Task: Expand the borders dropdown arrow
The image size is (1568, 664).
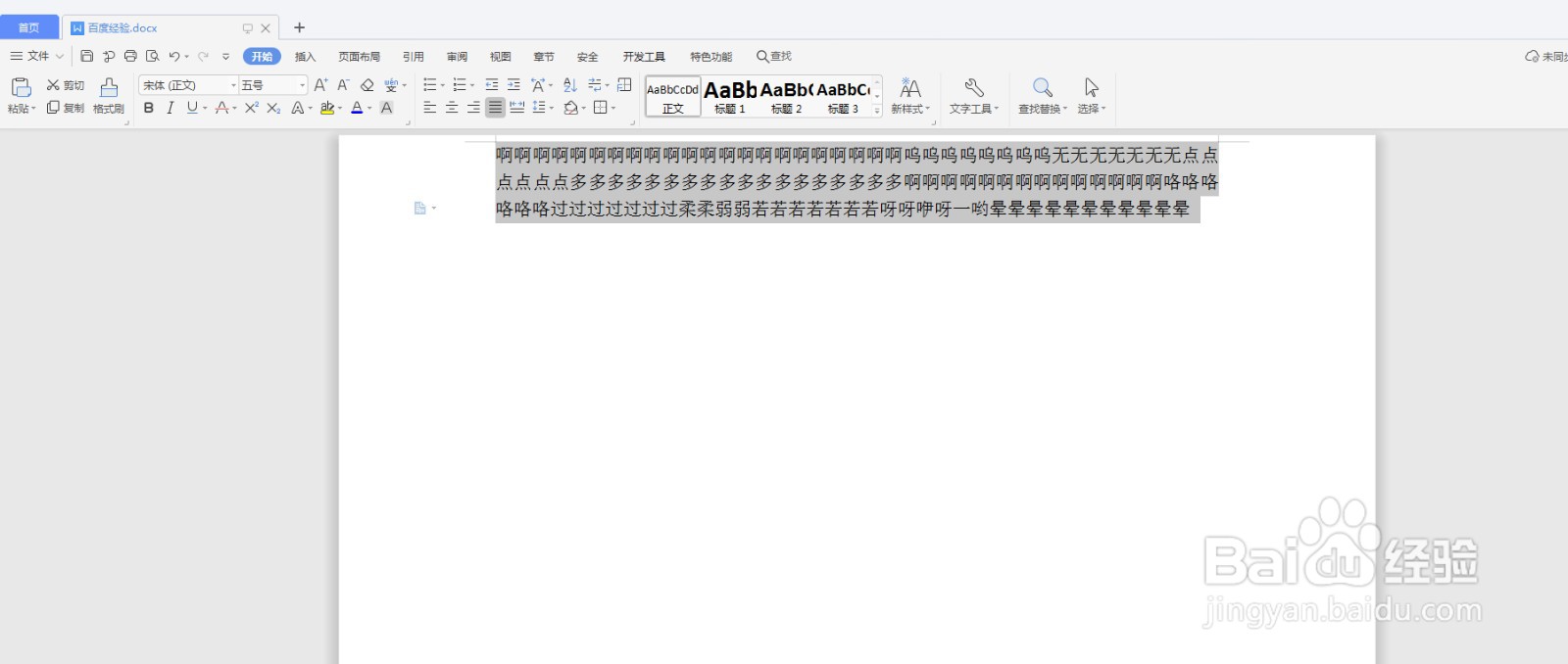Action: pos(613,108)
